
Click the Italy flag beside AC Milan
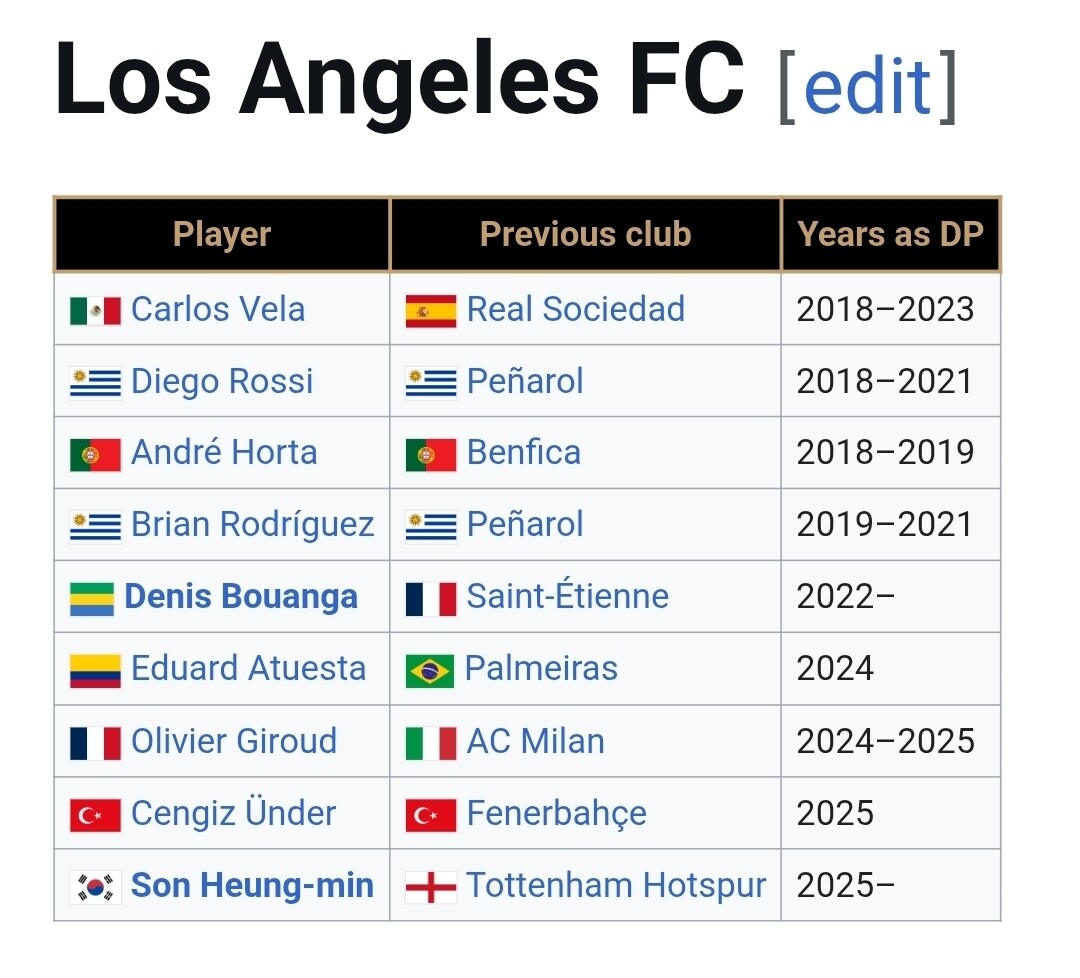[431, 742]
